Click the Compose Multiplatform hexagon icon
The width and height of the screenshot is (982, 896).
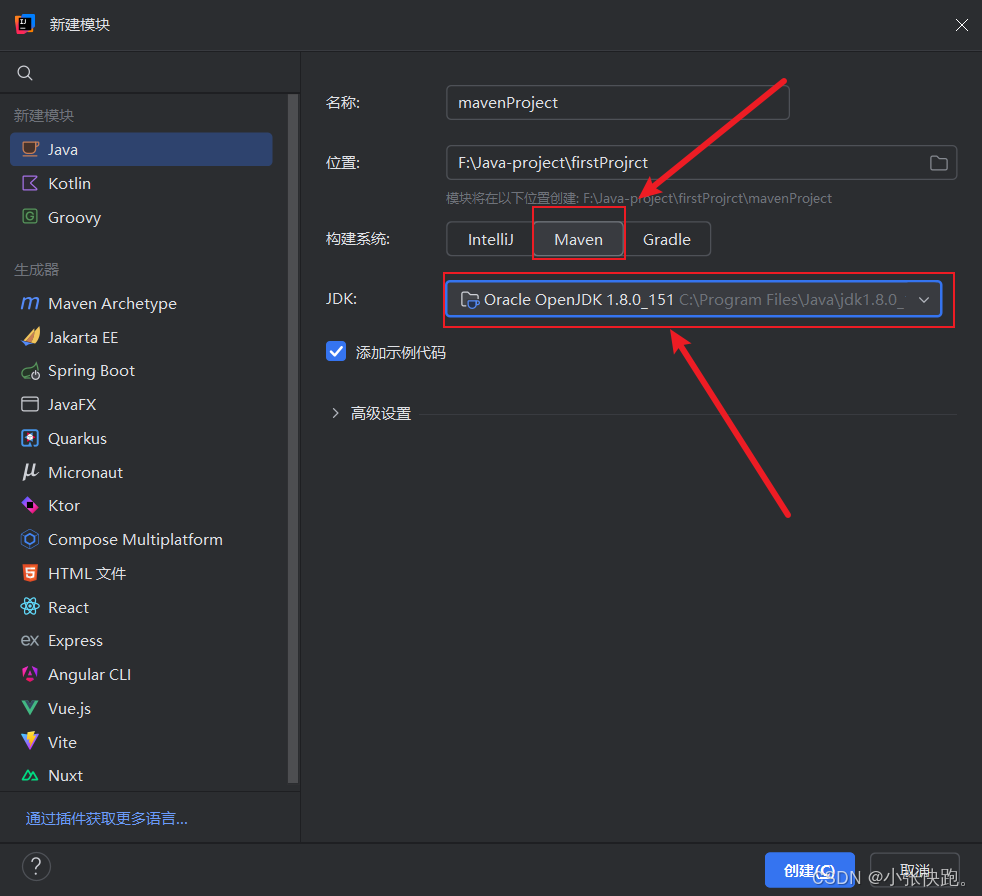(x=30, y=539)
